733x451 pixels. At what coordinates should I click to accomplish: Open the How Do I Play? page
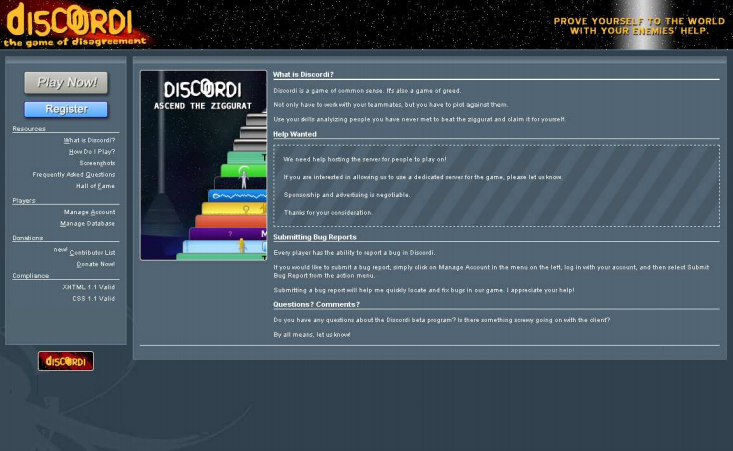[x=91, y=152]
